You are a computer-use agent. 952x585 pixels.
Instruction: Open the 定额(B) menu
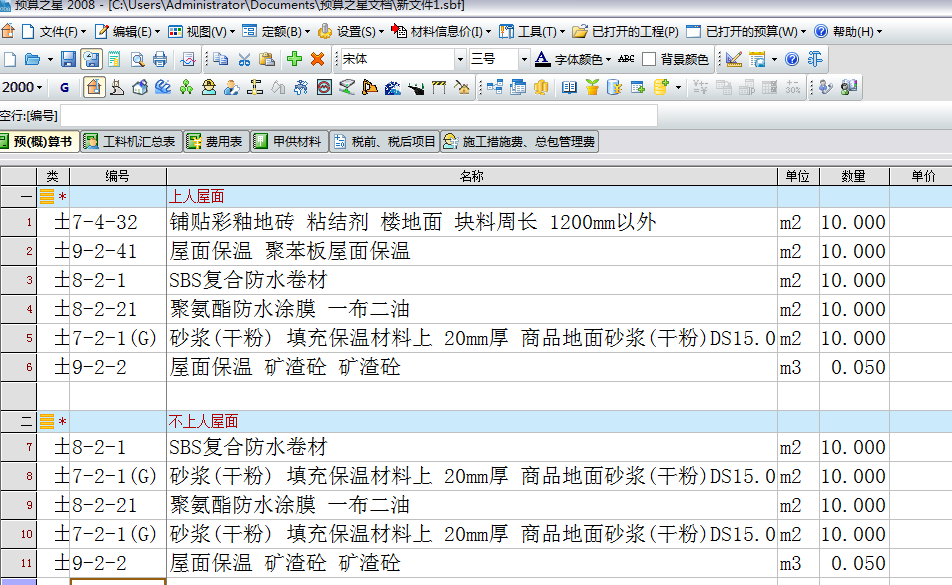pos(276,32)
